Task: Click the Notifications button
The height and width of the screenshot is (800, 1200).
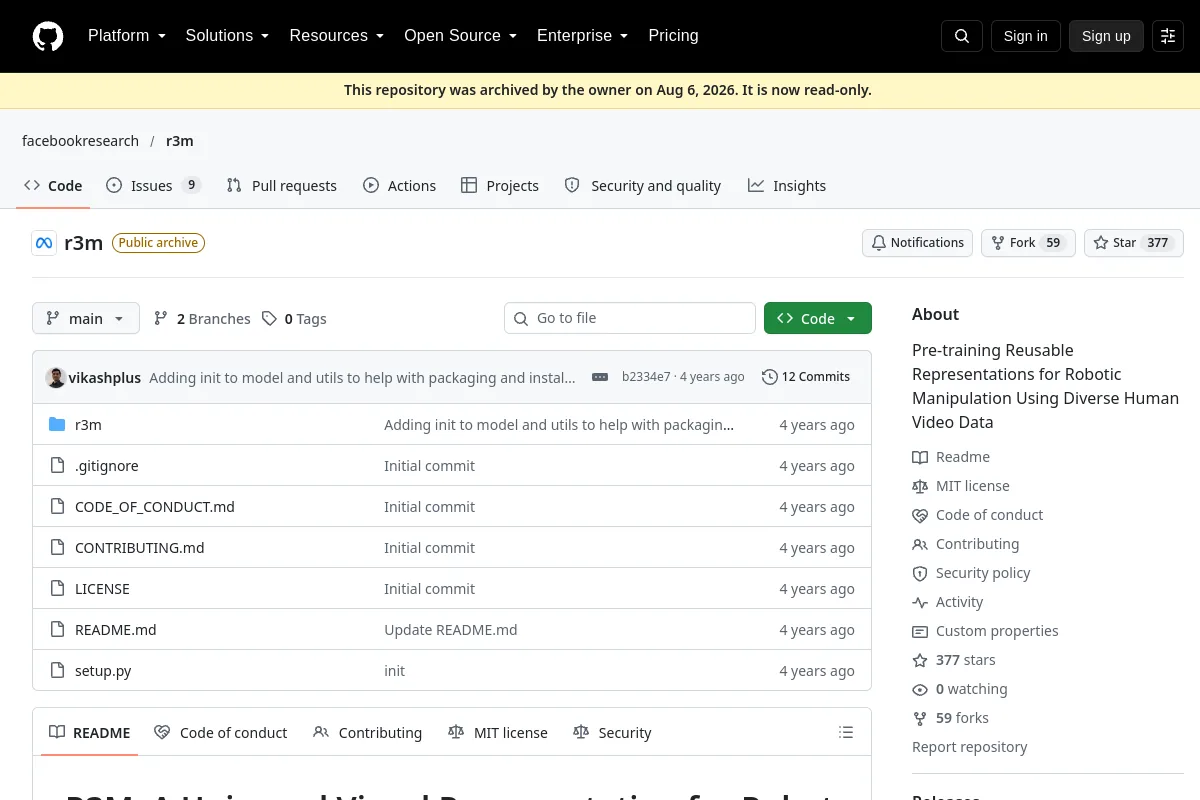Action: (x=917, y=243)
